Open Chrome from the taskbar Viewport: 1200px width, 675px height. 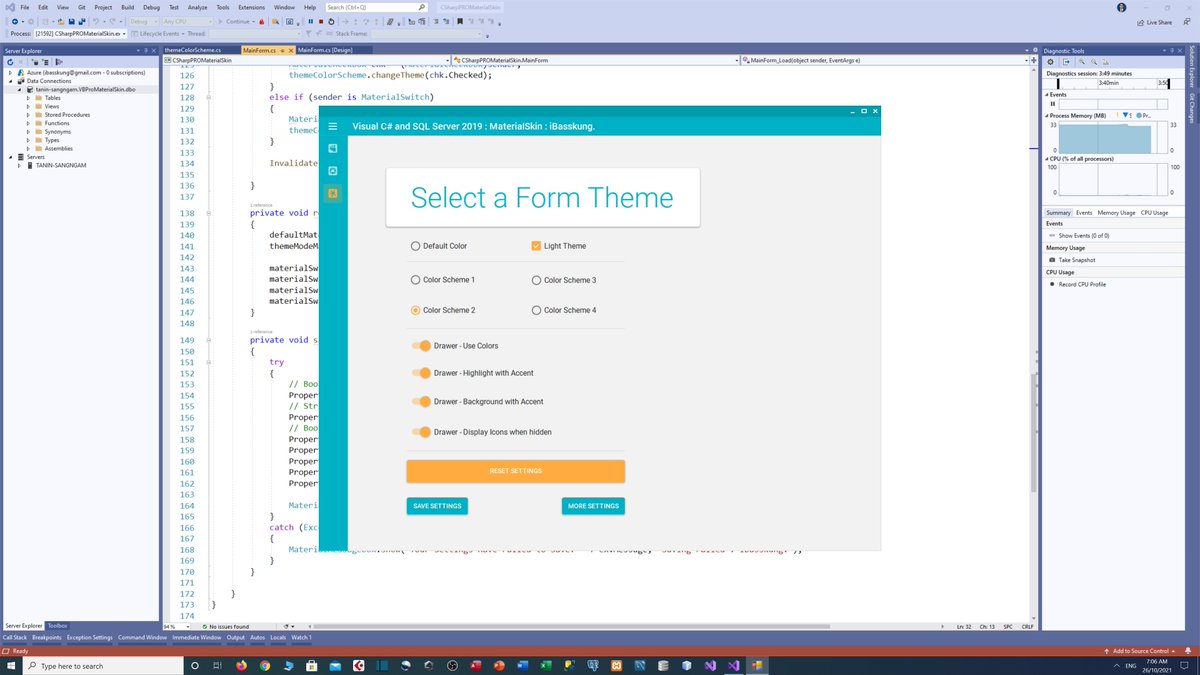tap(265, 665)
